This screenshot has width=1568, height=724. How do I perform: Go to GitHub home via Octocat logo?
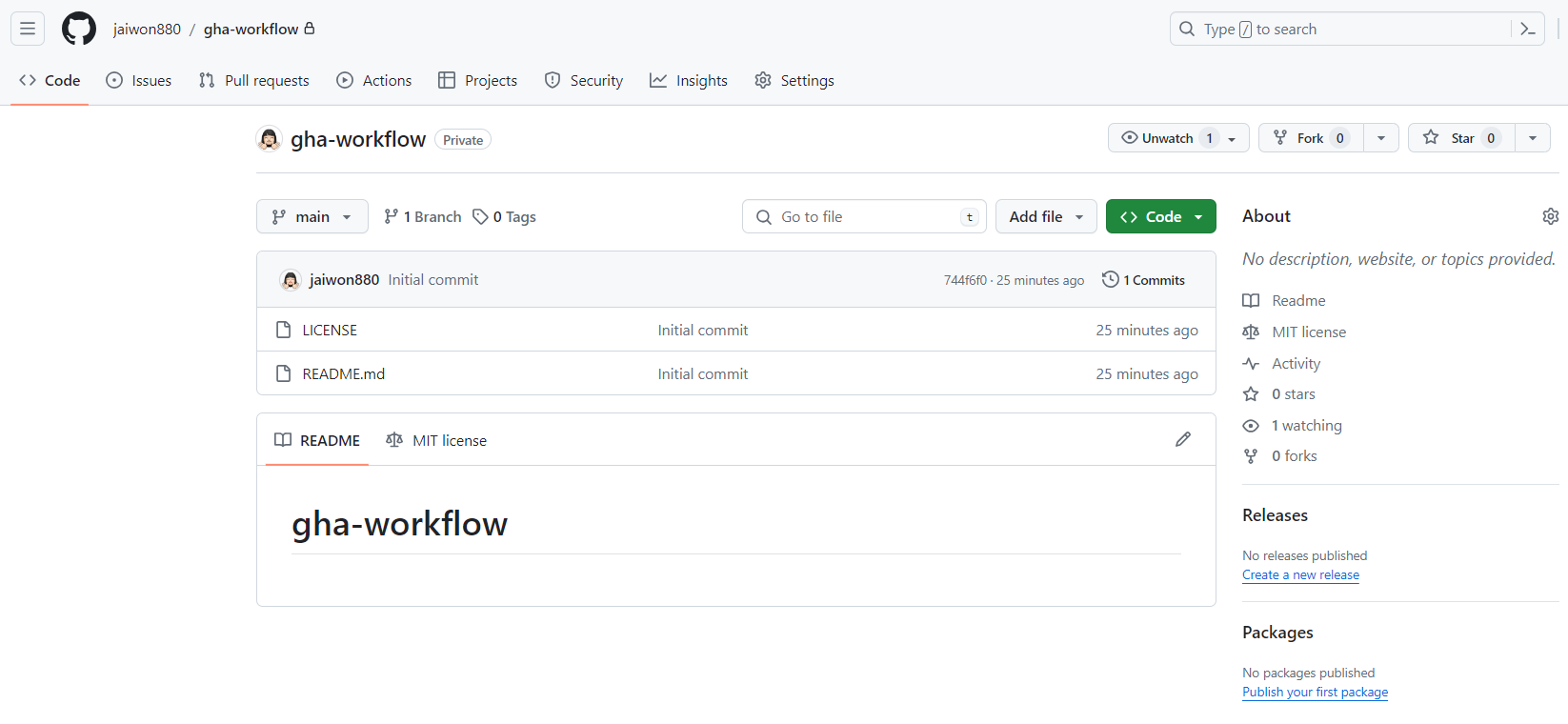click(79, 29)
